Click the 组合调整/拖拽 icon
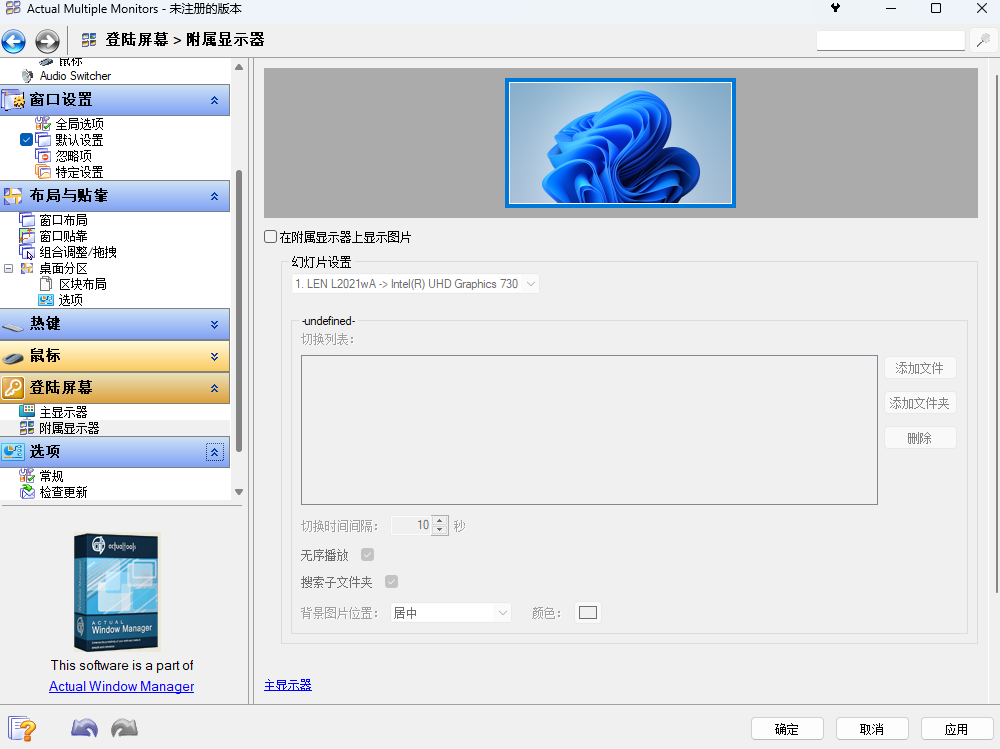The image size is (1000, 749). [x=27, y=252]
